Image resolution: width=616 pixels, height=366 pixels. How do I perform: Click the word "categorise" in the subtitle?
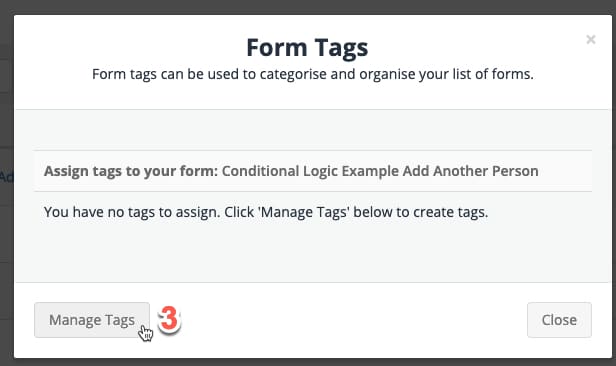pyautogui.click(x=293, y=74)
